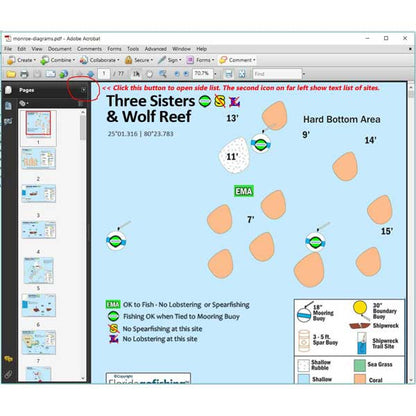Screen dimensions: 416x416
Task: Open the Document menu
Action: [60, 49]
